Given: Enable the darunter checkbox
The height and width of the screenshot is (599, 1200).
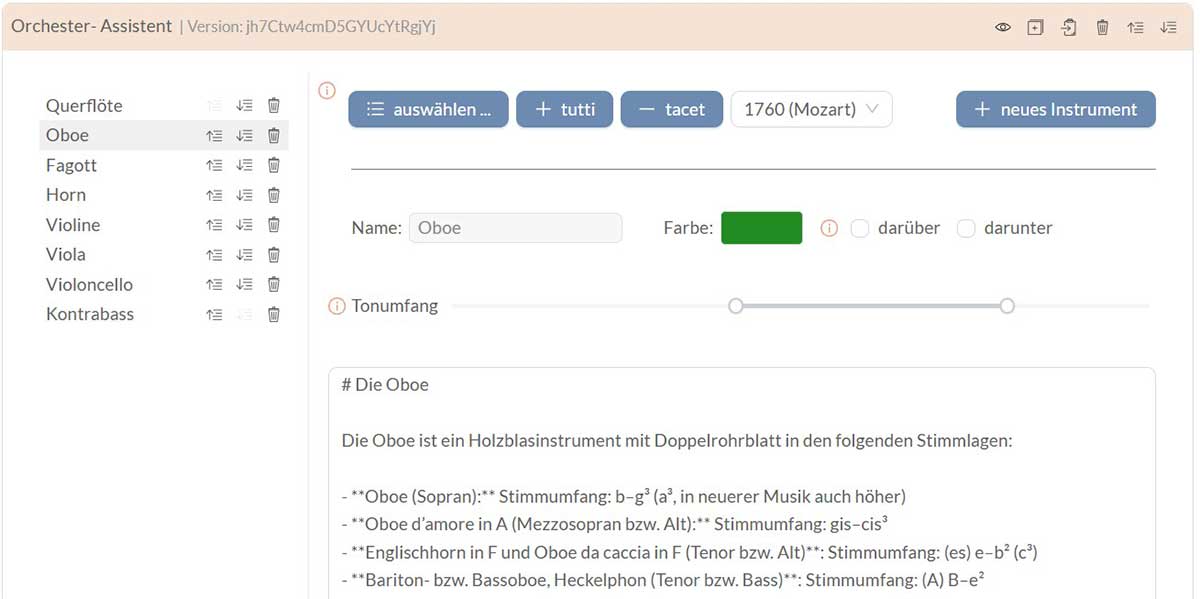Looking at the screenshot, I should 966,229.
